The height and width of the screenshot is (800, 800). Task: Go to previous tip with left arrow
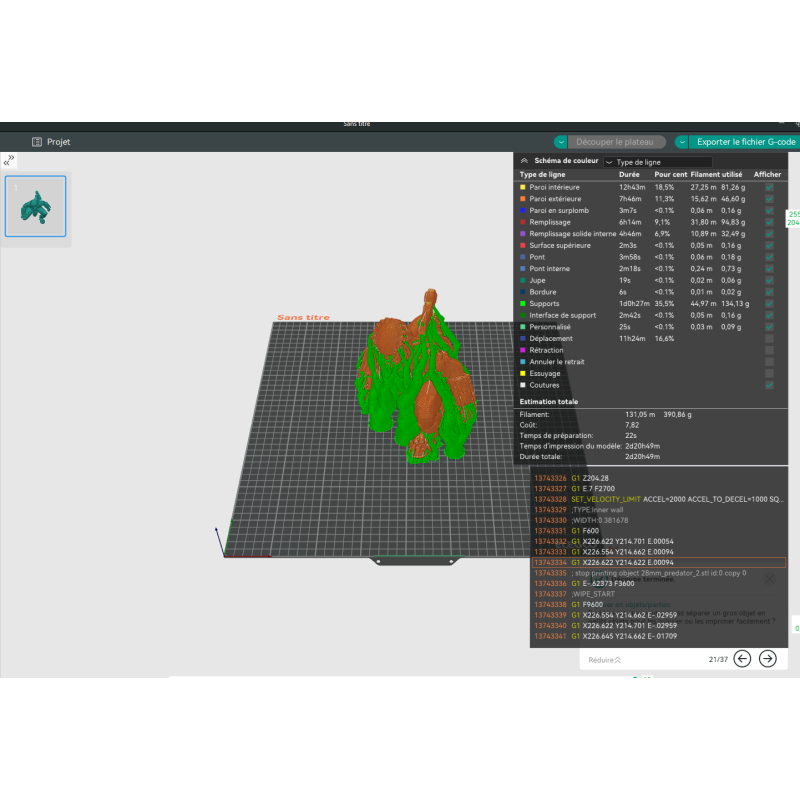click(742, 658)
